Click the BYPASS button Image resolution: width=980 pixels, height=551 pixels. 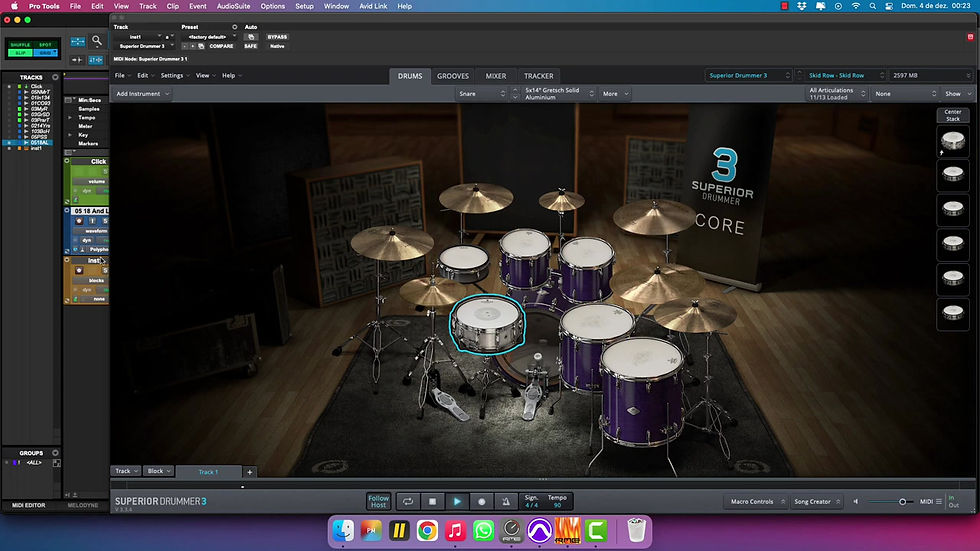tap(277, 37)
